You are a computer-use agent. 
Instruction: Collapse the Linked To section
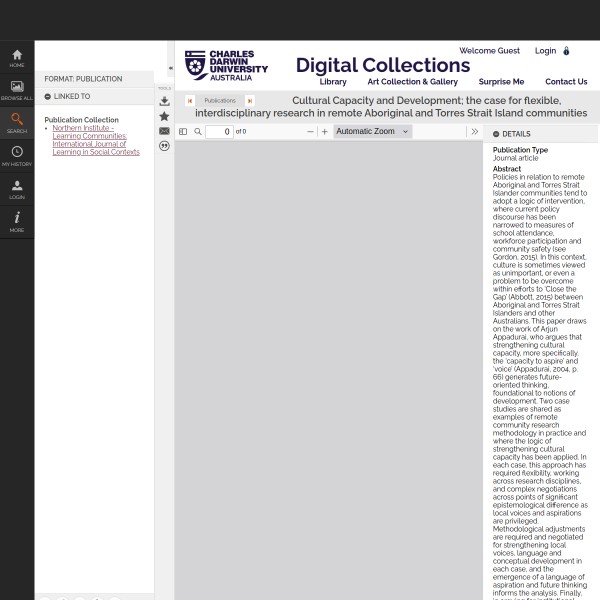pos(48,97)
